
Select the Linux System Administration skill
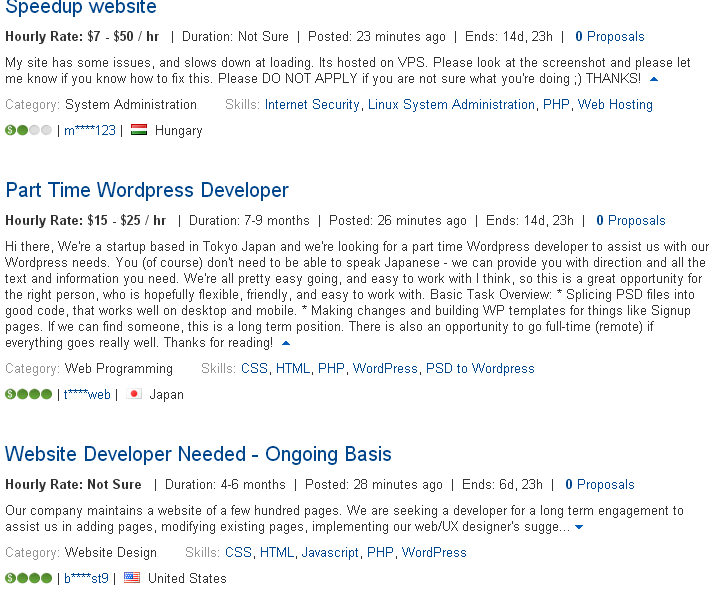[x=451, y=105]
